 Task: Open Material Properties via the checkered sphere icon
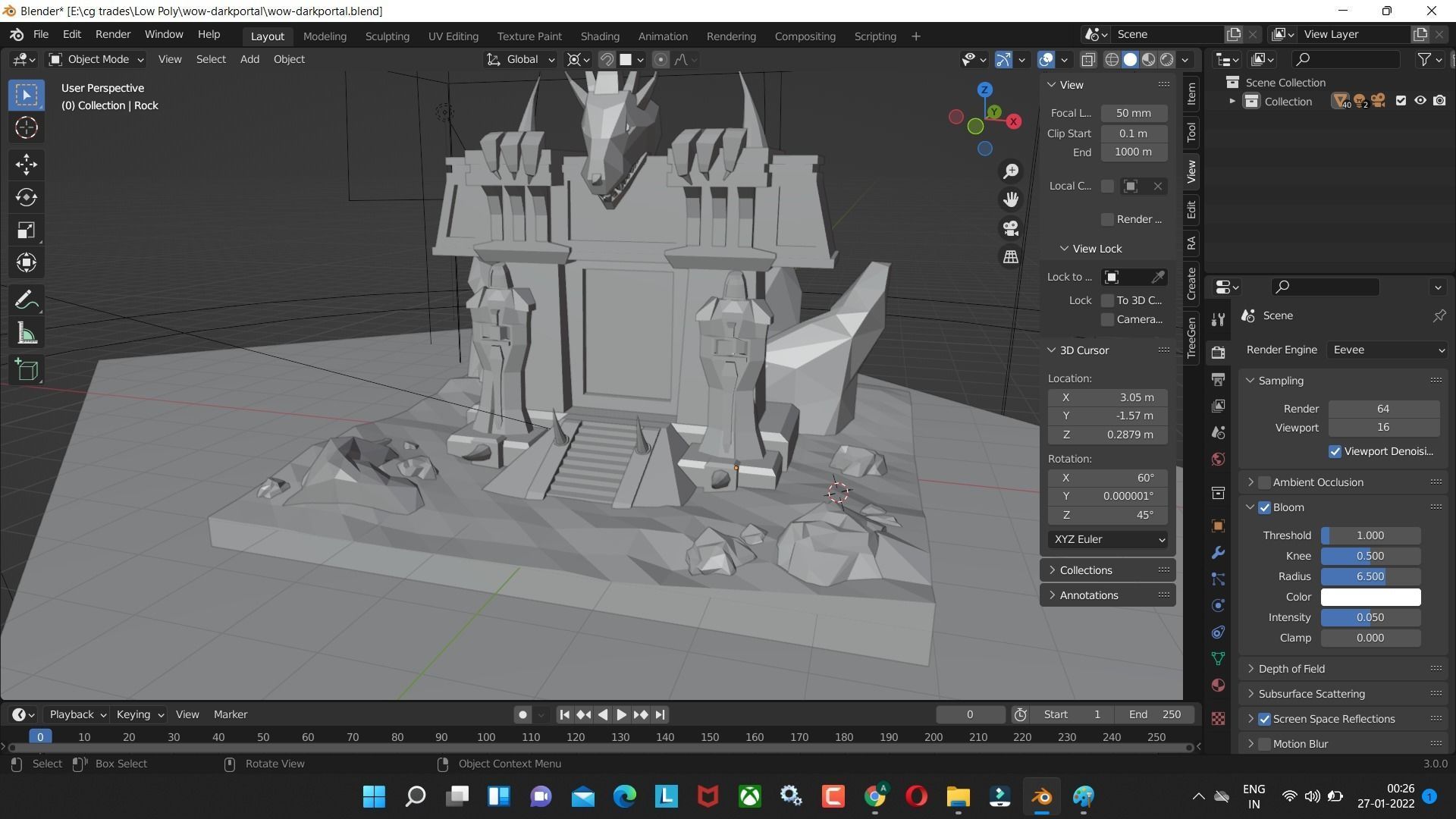pos(1217,685)
